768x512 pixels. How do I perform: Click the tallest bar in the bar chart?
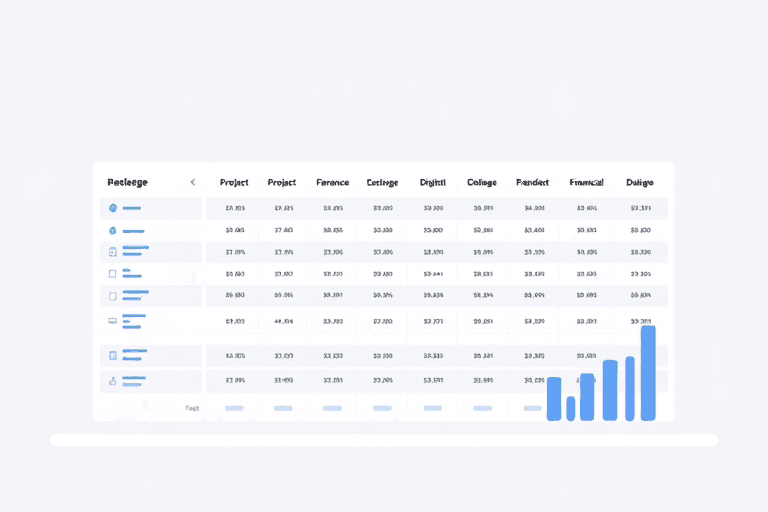point(648,373)
